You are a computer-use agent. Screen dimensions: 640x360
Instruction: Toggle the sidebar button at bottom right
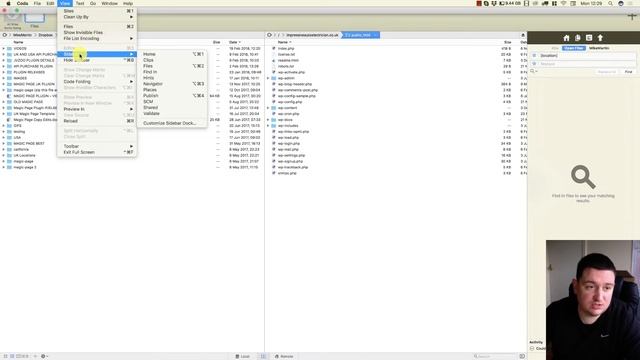[522, 356]
